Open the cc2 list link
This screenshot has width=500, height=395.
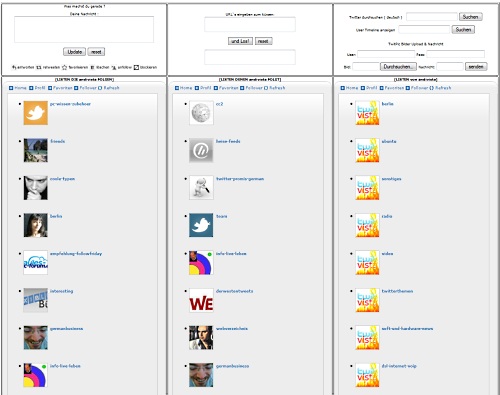pos(219,104)
